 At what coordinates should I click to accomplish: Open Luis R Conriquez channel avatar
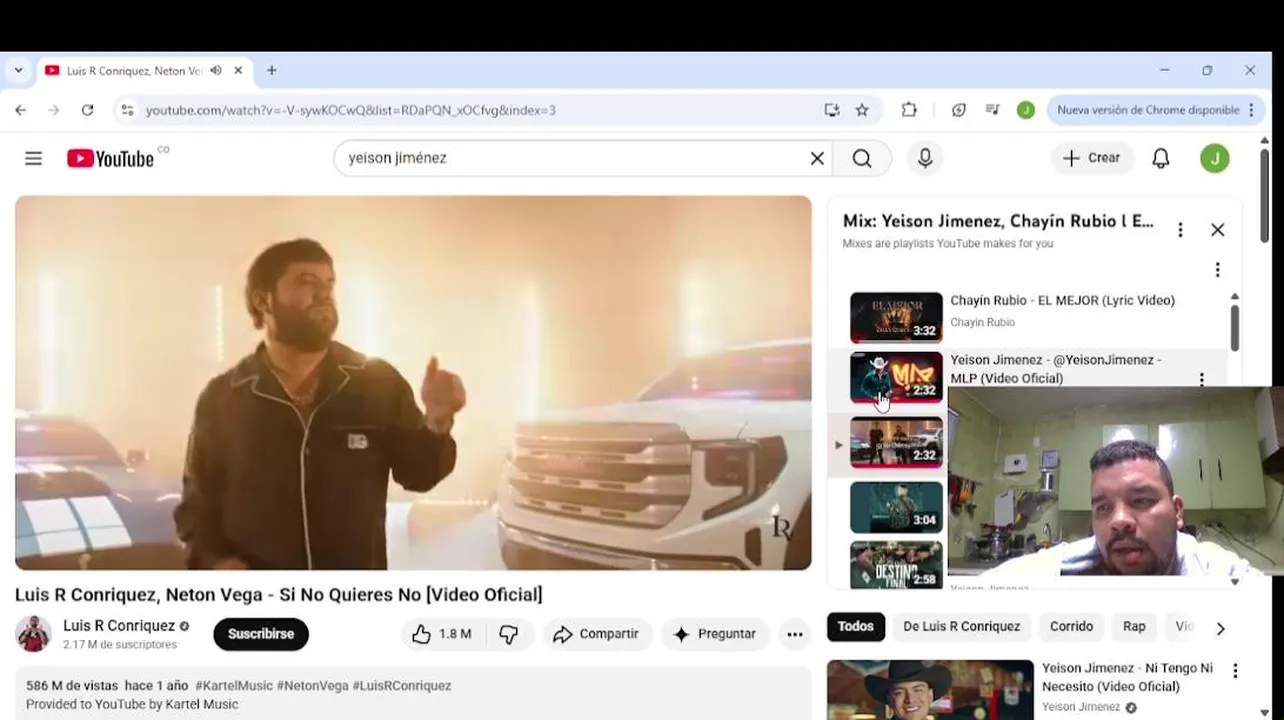33,634
